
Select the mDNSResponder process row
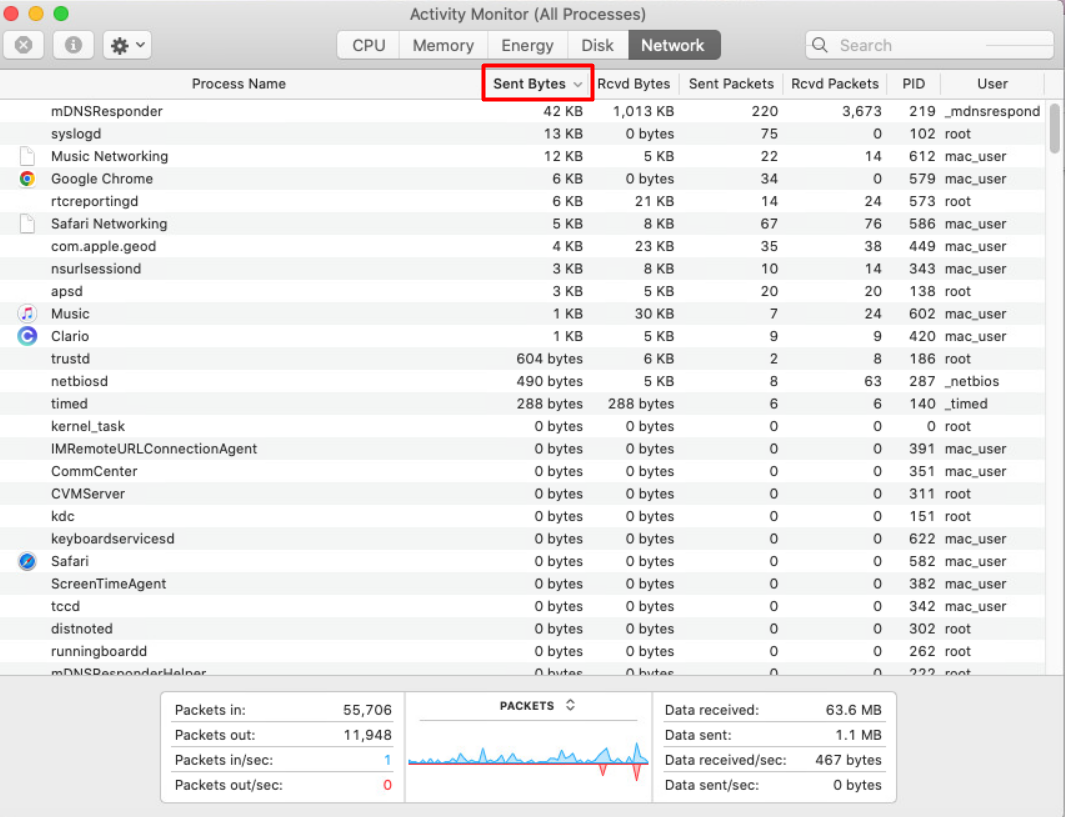pyautogui.click(x=522, y=111)
